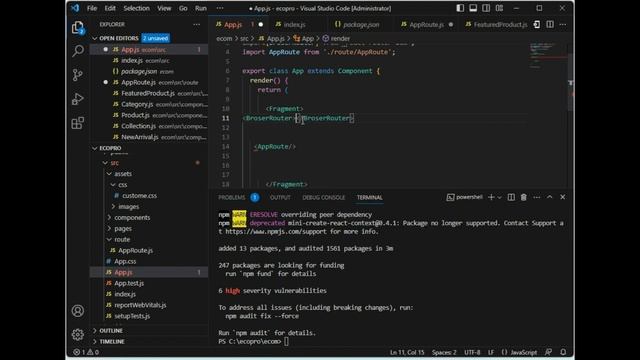Change language mode JavaScript in status bar
Screen dimensions: 640x360
click(x=524, y=352)
